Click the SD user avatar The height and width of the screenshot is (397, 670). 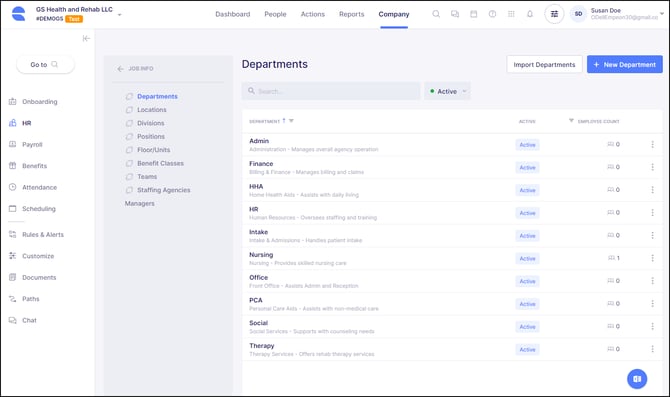point(578,14)
